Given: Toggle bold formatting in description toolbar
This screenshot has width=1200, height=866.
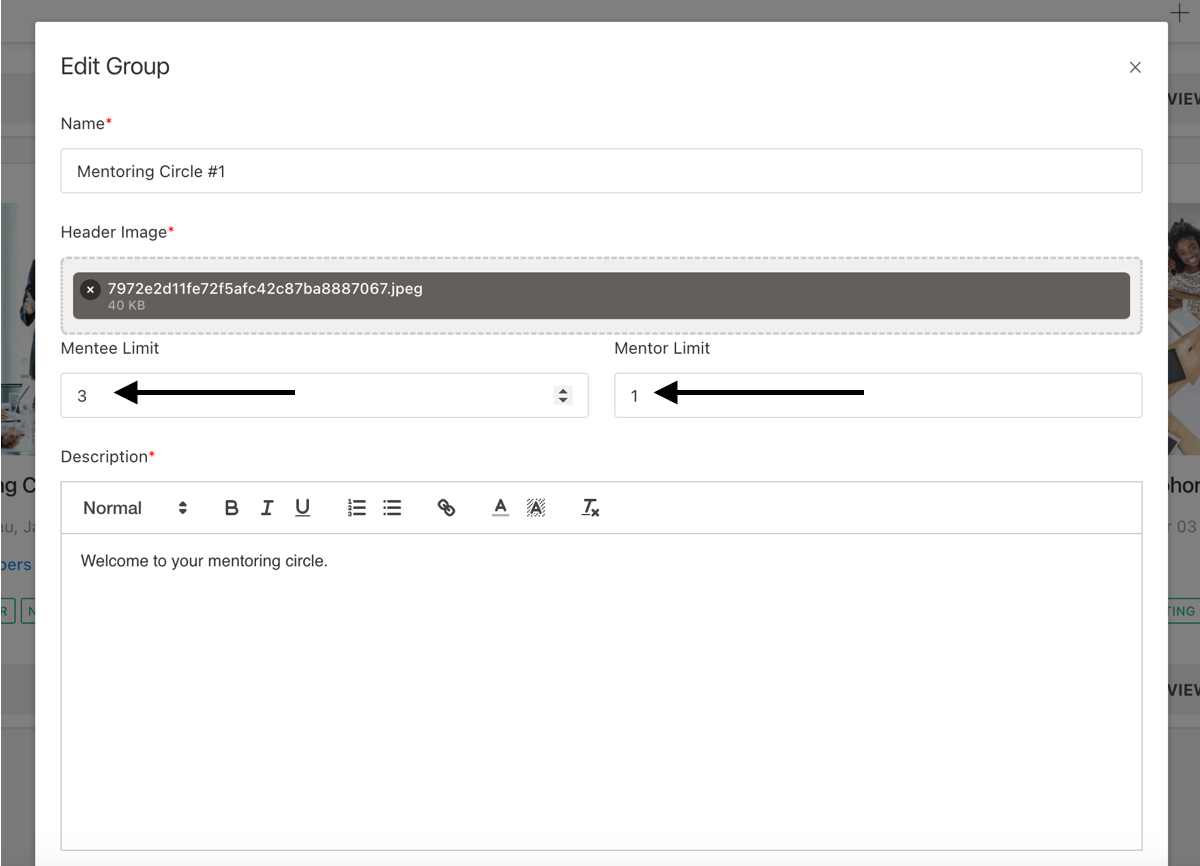Looking at the screenshot, I should click(x=231, y=508).
